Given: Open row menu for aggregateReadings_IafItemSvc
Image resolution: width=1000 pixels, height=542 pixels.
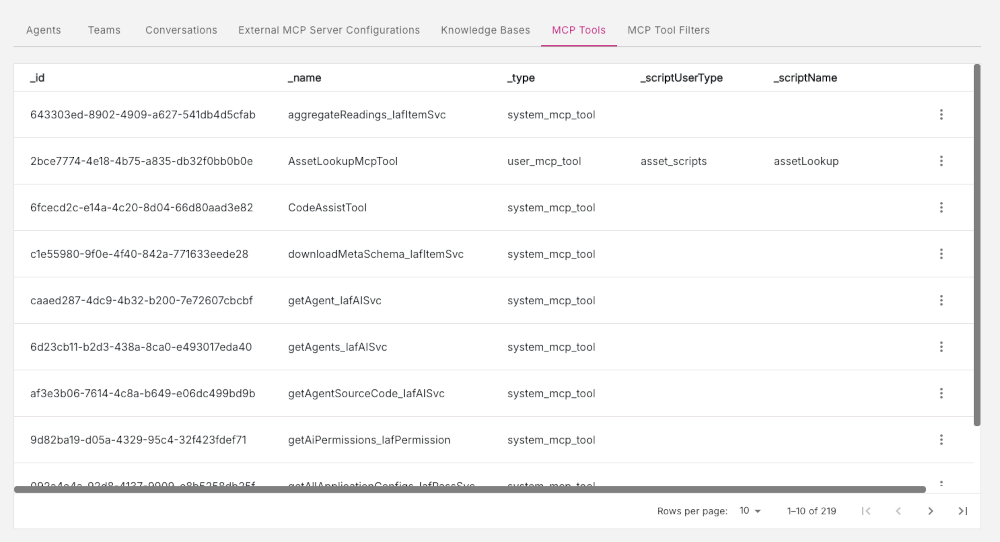Looking at the screenshot, I should click(941, 115).
